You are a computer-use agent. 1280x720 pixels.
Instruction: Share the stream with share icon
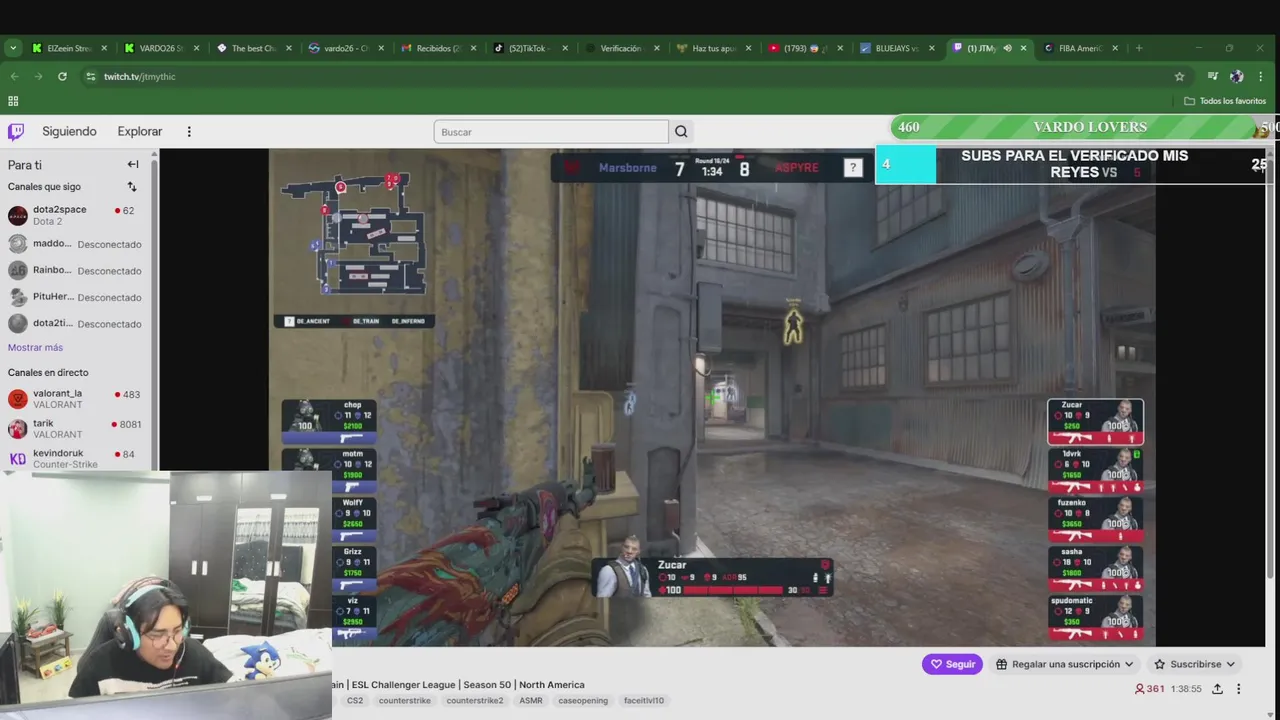click(x=1217, y=689)
